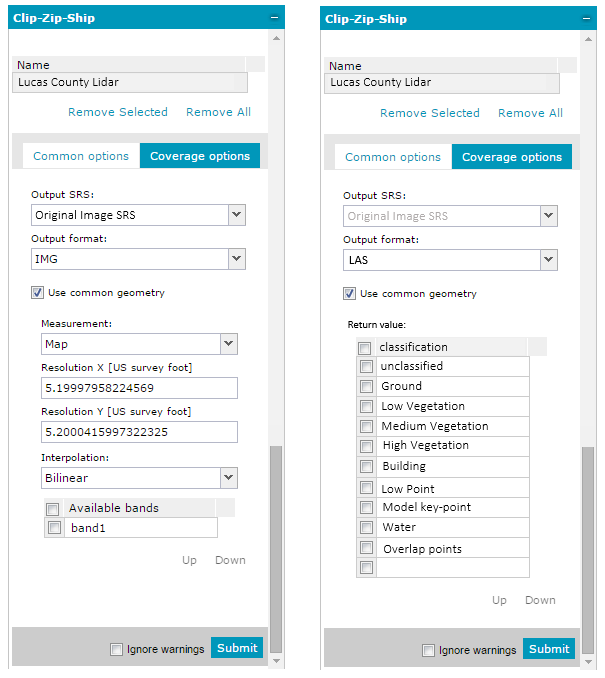Enable the Ground classification checkbox
The height and width of the screenshot is (678, 605).
click(366, 387)
